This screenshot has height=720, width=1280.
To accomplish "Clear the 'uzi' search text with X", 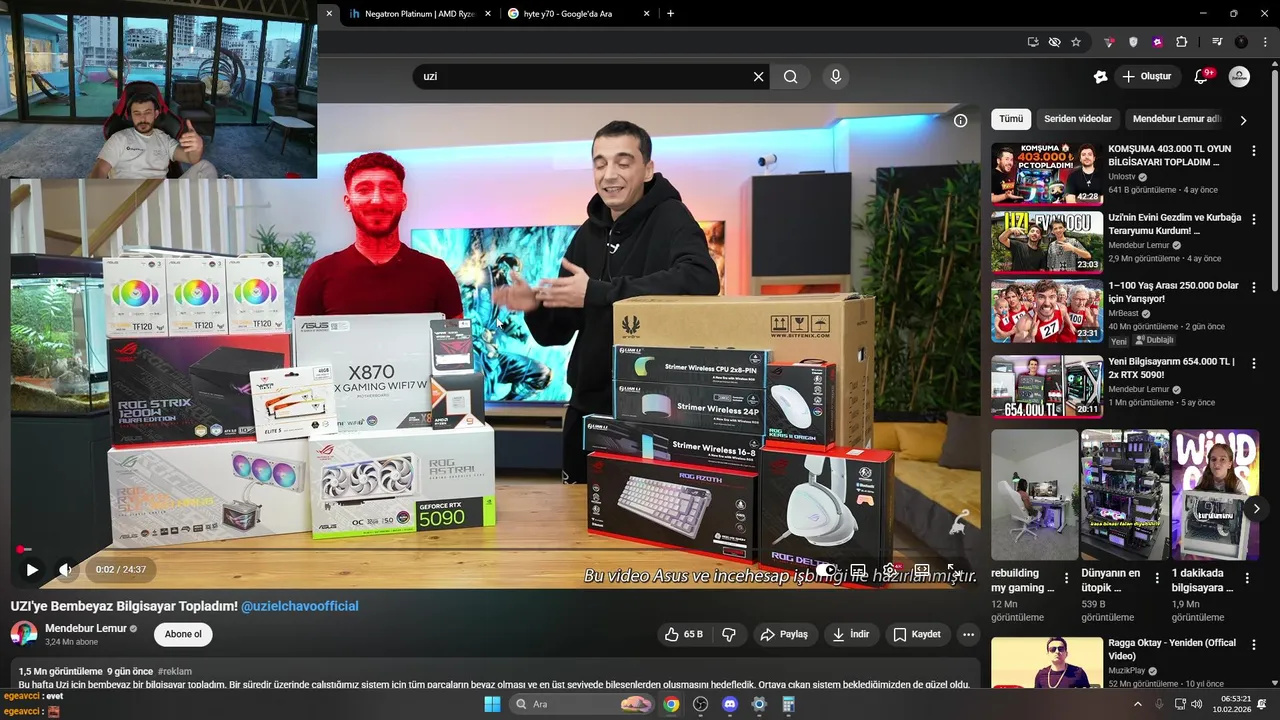I will [758, 76].
